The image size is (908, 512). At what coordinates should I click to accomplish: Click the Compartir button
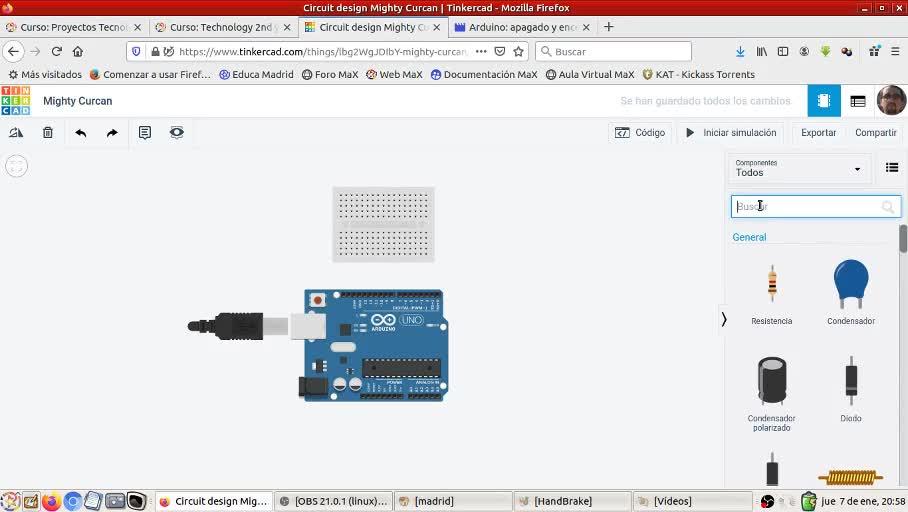click(876, 133)
